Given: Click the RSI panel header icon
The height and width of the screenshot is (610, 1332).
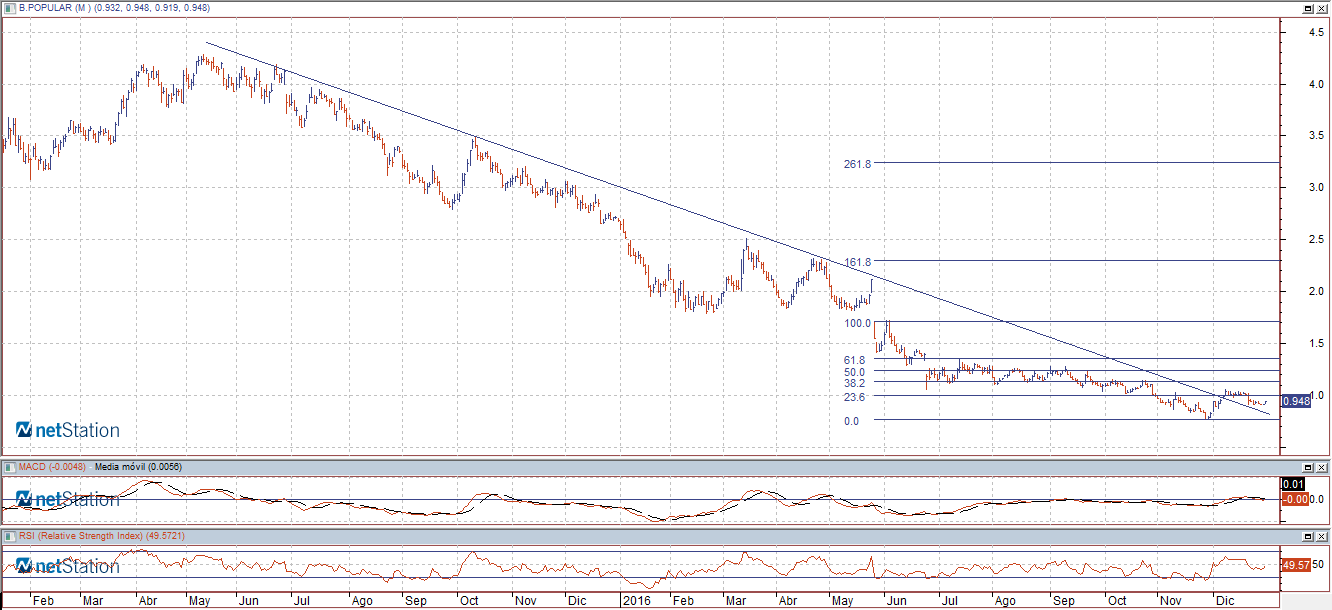Looking at the screenshot, I should point(8,537).
